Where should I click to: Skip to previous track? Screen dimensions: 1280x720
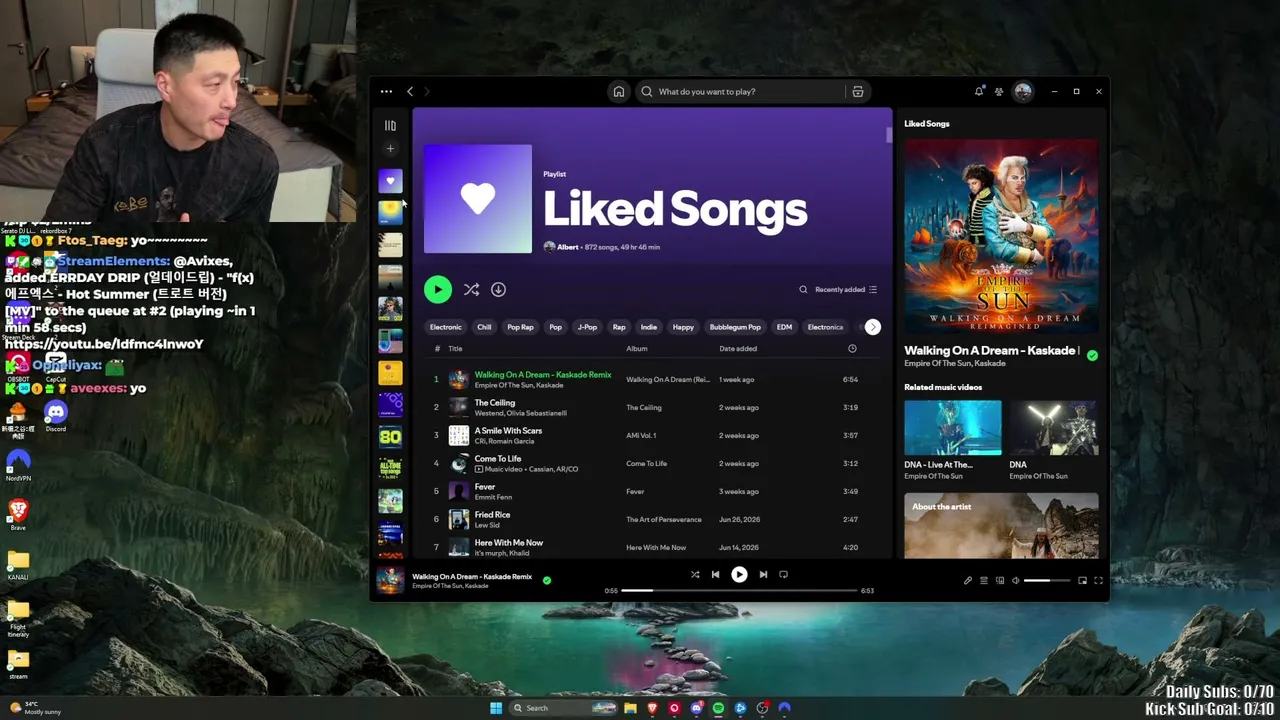coord(715,575)
